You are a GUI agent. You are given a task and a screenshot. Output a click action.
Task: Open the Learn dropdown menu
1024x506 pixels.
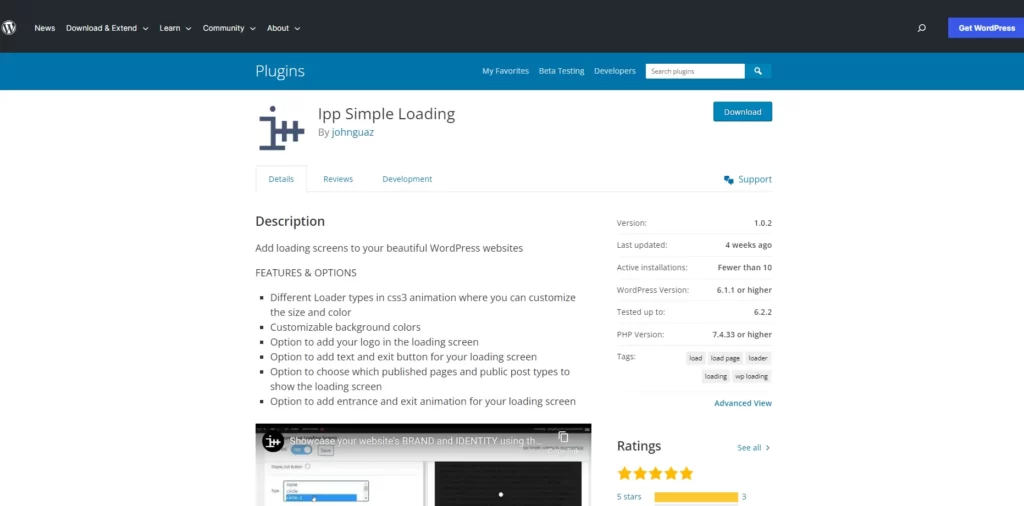point(175,28)
